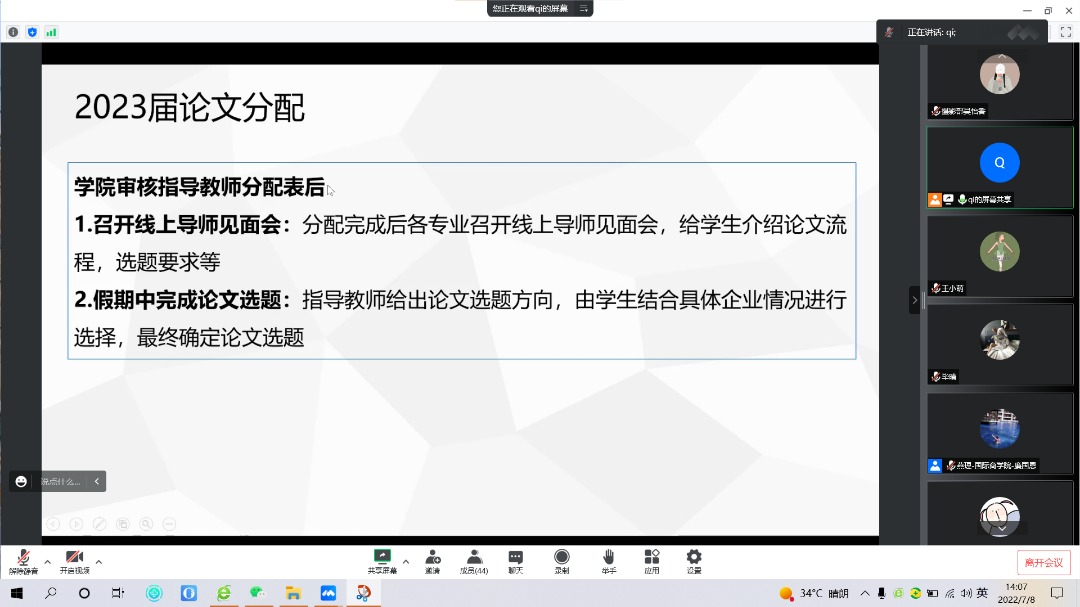
Task: Open the Members (成员) list
Action: [x=474, y=561]
